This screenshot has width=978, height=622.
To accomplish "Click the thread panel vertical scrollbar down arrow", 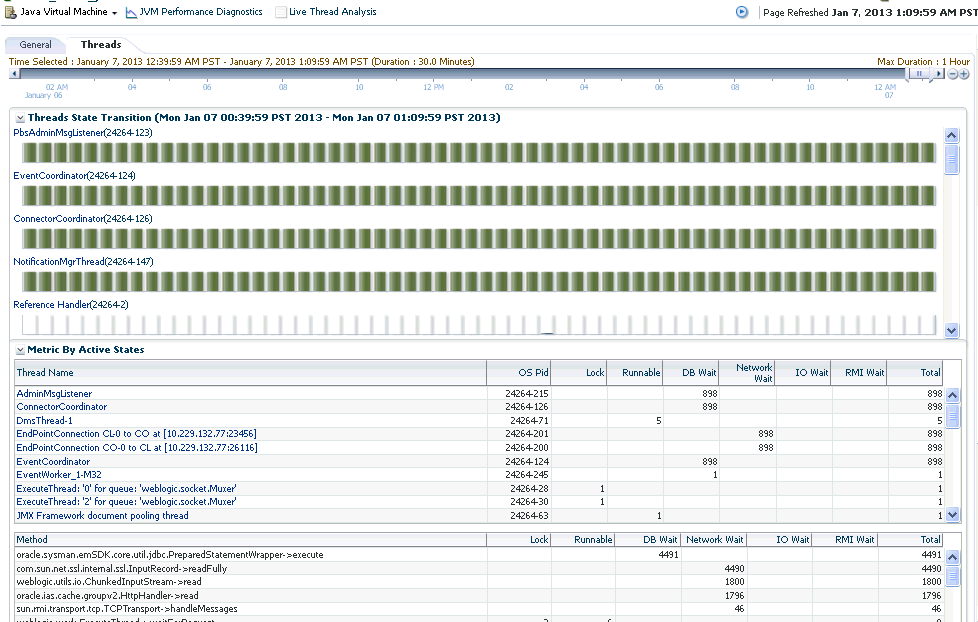I will tap(952, 330).
